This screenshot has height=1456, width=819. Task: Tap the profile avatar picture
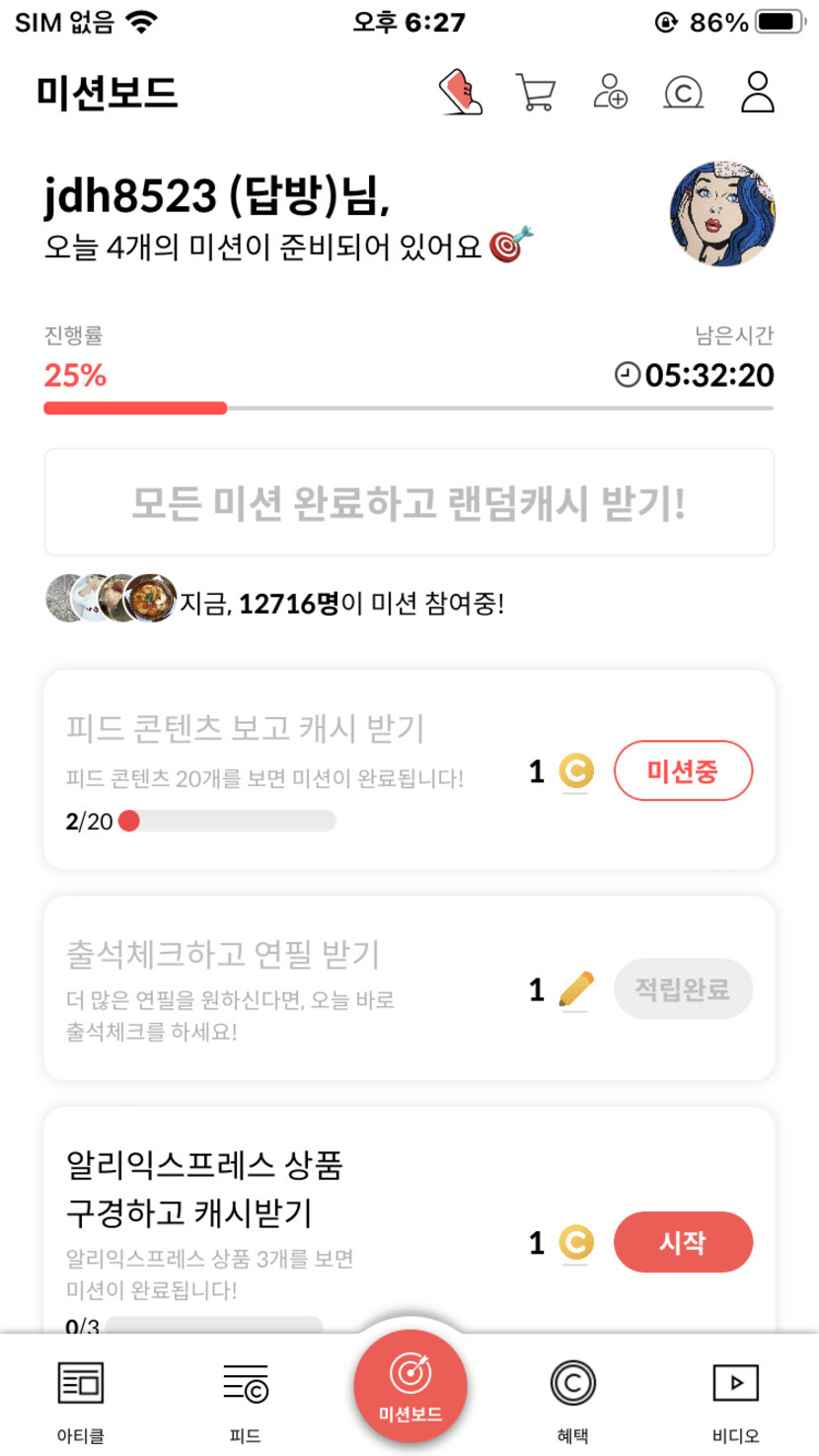click(x=722, y=215)
